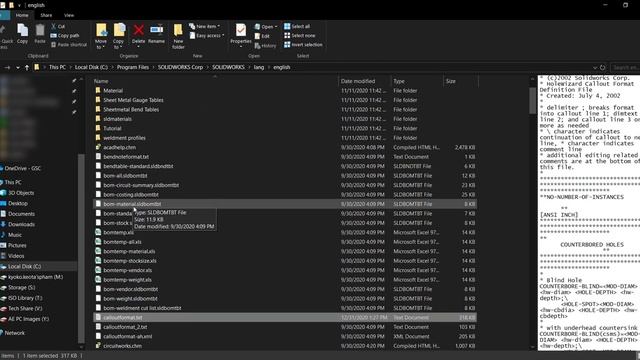Select Documents in navigation pane
Screen dimensions: 640x360
pyautogui.click(x=21, y=214)
